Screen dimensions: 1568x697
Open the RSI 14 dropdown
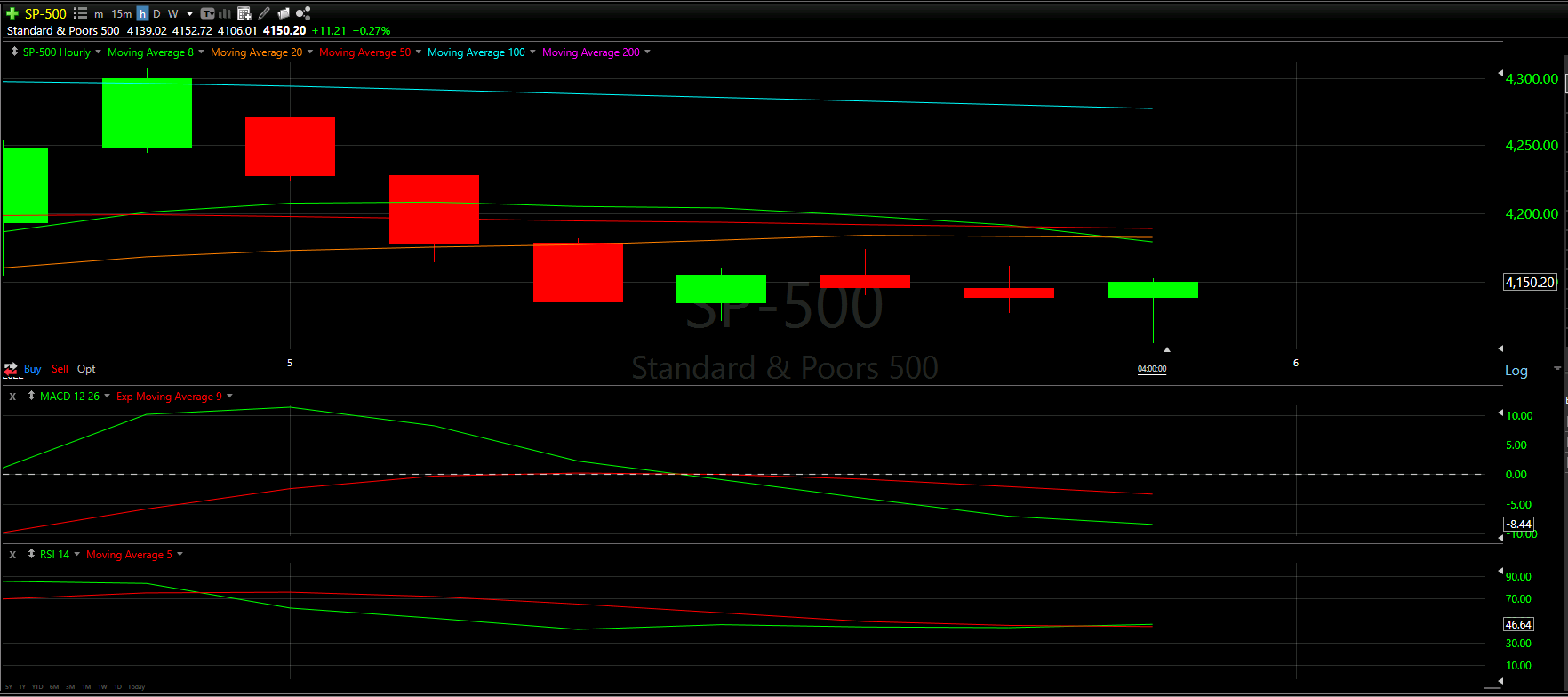(x=76, y=554)
